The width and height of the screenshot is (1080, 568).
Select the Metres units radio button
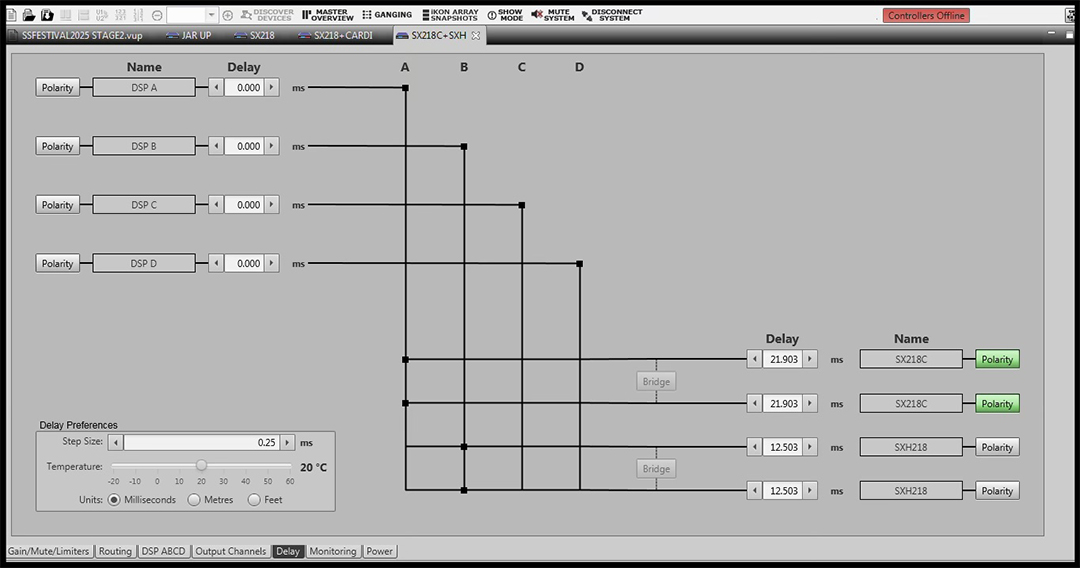(194, 500)
